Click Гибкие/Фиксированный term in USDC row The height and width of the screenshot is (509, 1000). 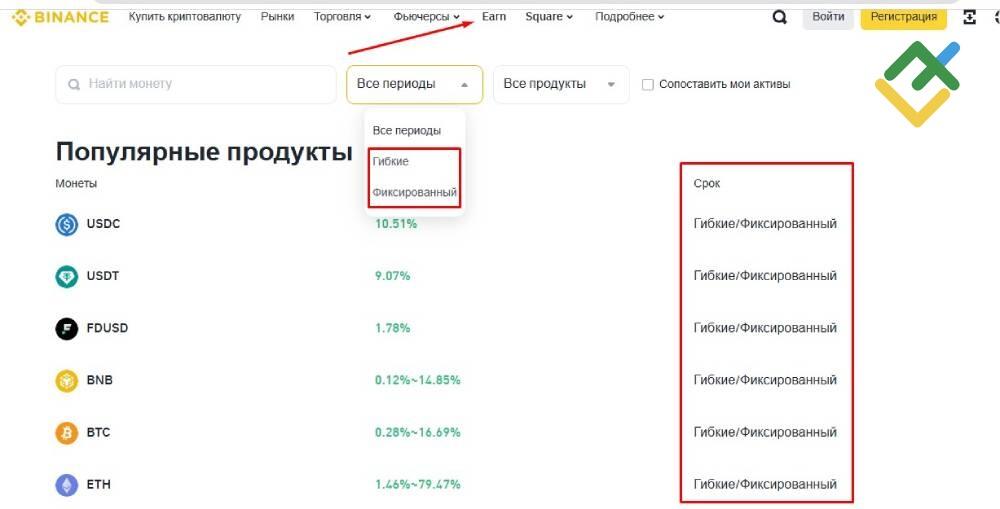[x=765, y=224]
